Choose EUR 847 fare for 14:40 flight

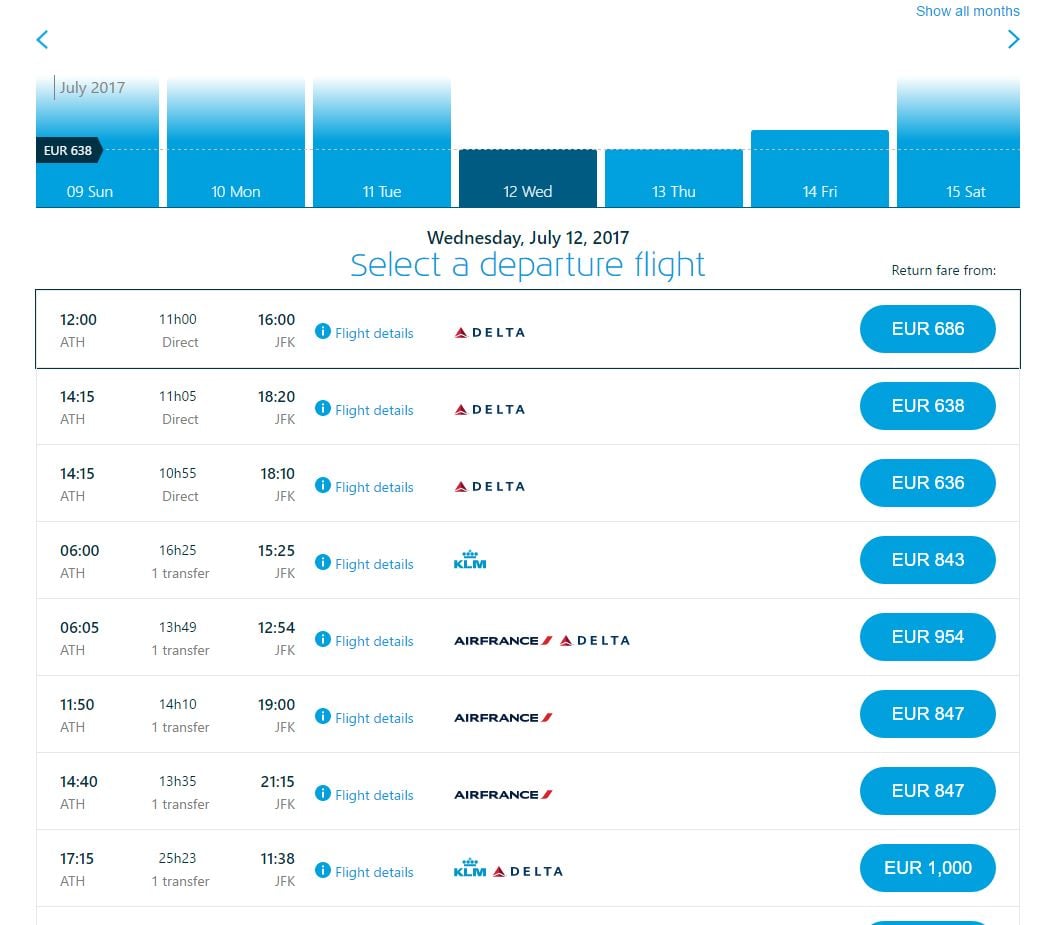coord(928,791)
